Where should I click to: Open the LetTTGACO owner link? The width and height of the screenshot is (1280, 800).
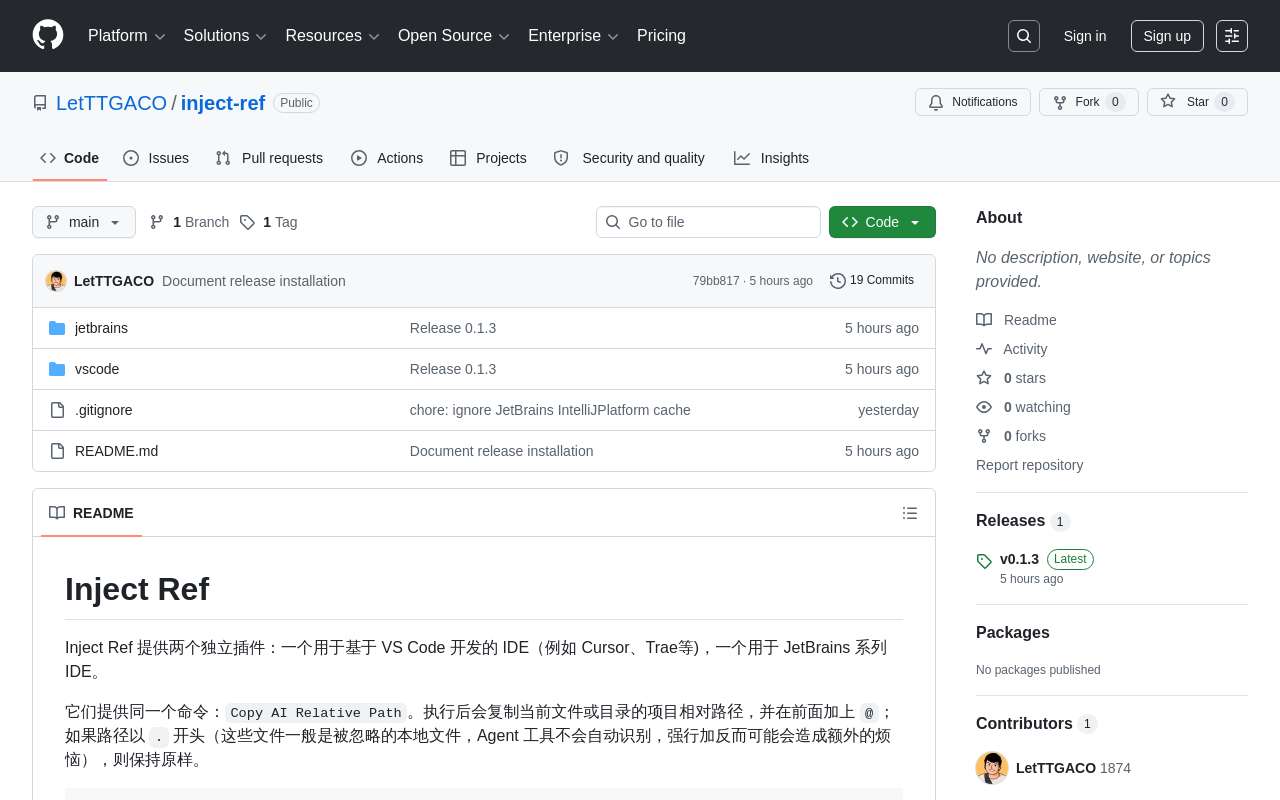(111, 103)
